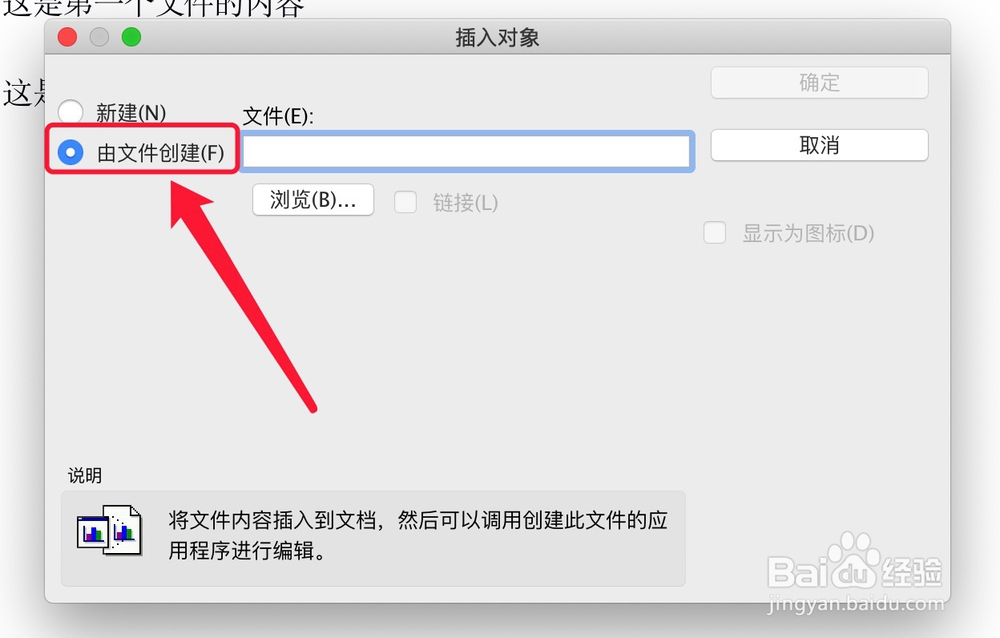Confirm with the 确定 button
Screen dimensions: 1000x638
[820, 83]
